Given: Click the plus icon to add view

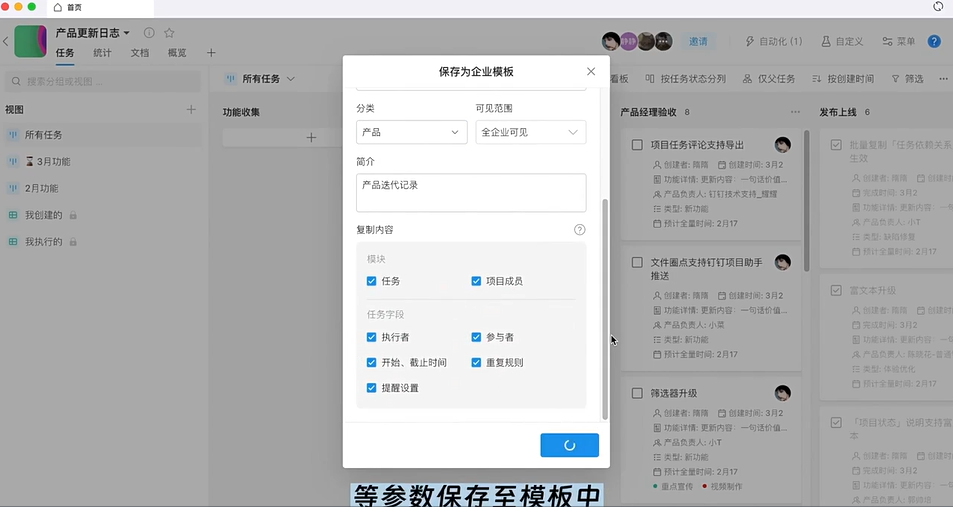Looking at the screenshot, I should [x=191, y=110].
